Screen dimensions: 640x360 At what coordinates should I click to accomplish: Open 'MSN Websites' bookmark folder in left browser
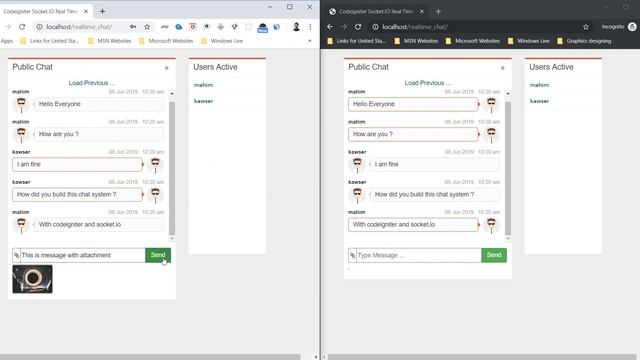click(109, 41)
